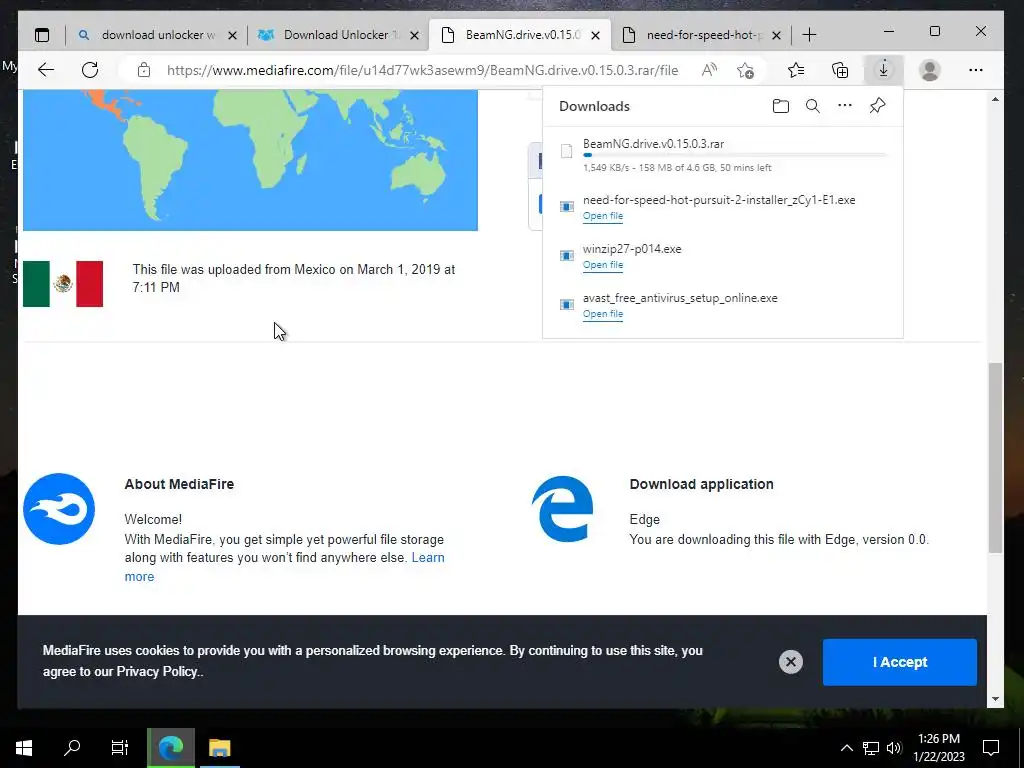Open downloads folder icon in Downloads panel
This screenshot has height=768, width=1024.
780,106
